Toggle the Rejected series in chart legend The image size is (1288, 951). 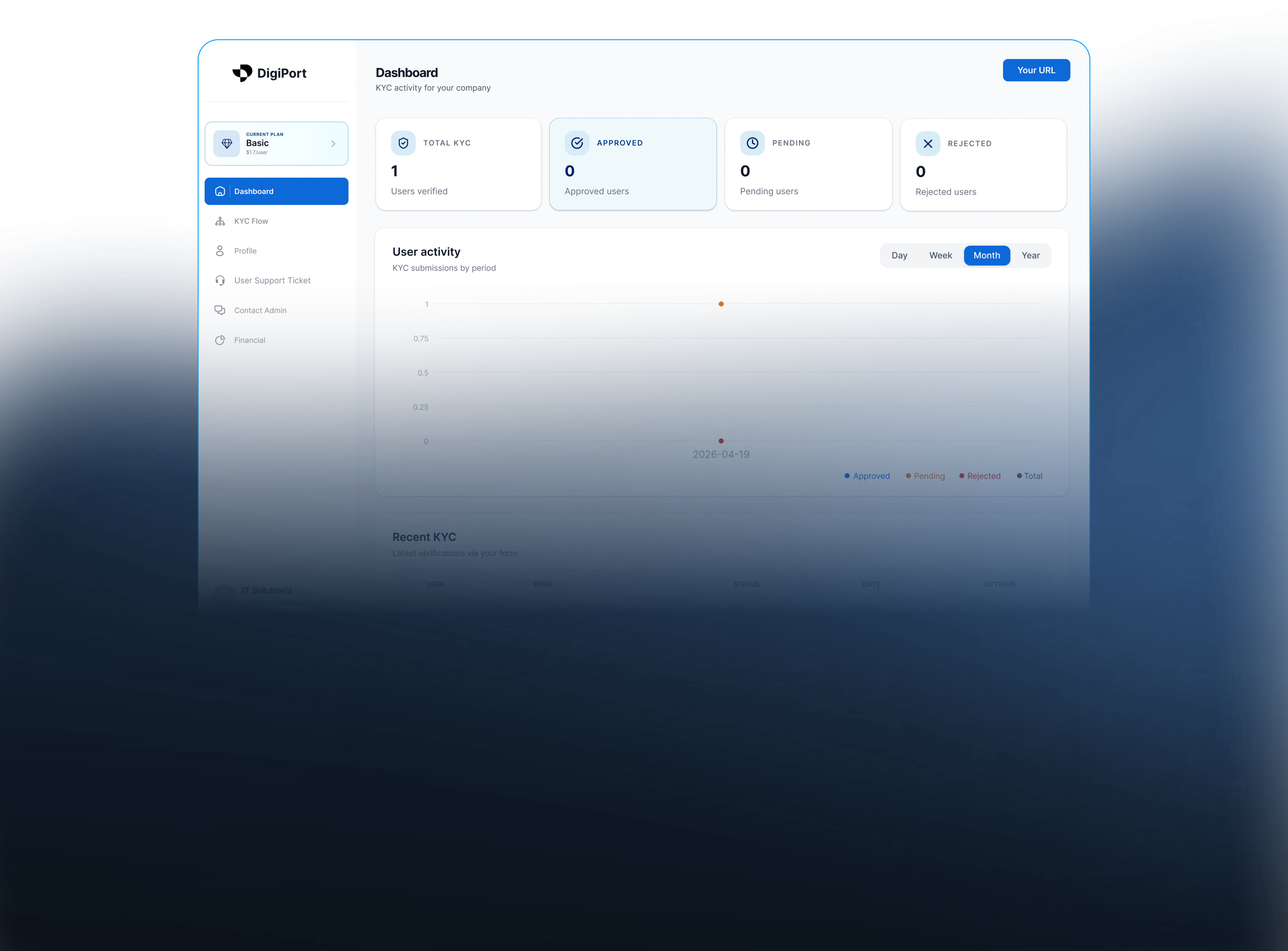979,476
